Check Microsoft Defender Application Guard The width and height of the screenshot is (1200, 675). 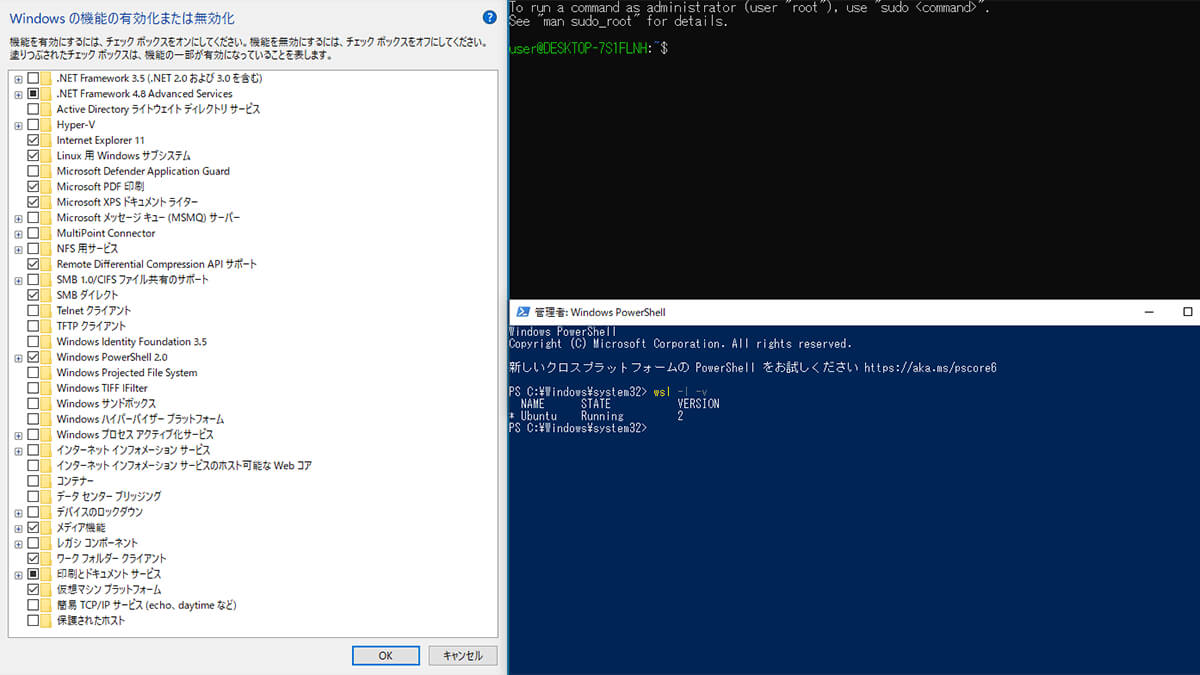click(33, 171)
